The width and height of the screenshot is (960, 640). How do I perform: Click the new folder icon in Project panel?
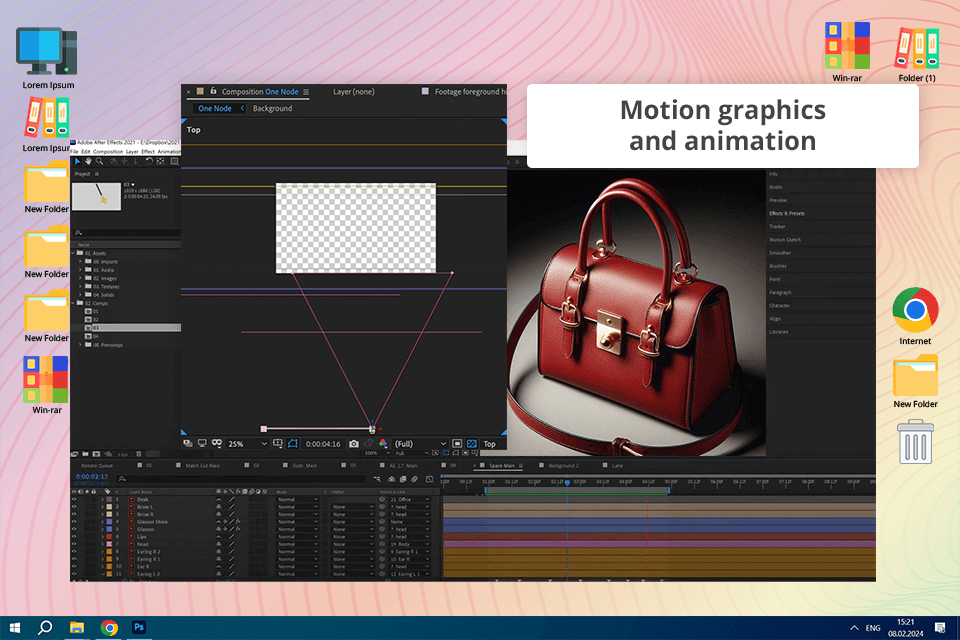[x=85, y=454]
